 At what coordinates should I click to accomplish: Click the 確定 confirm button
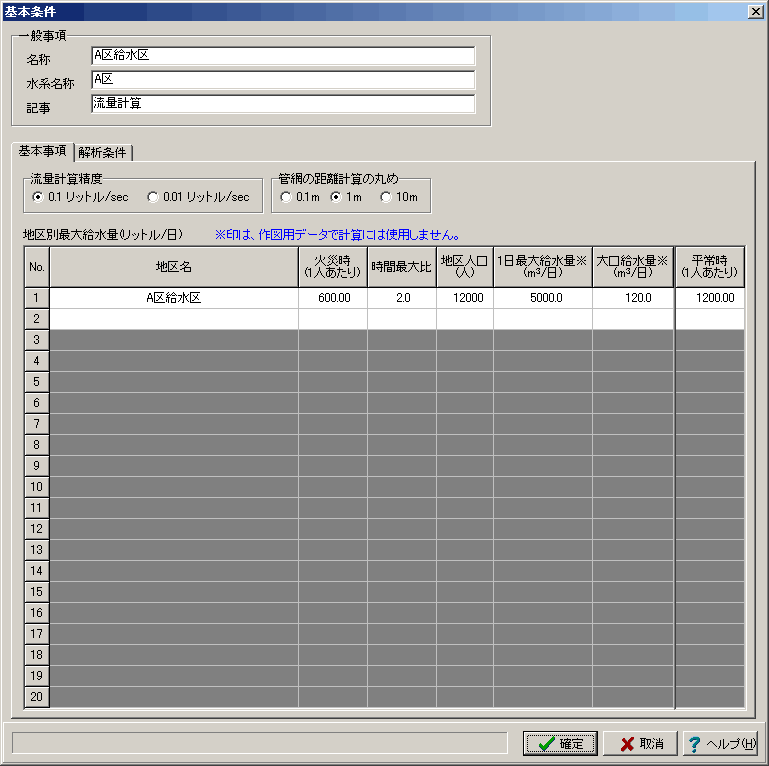(560, 743)
